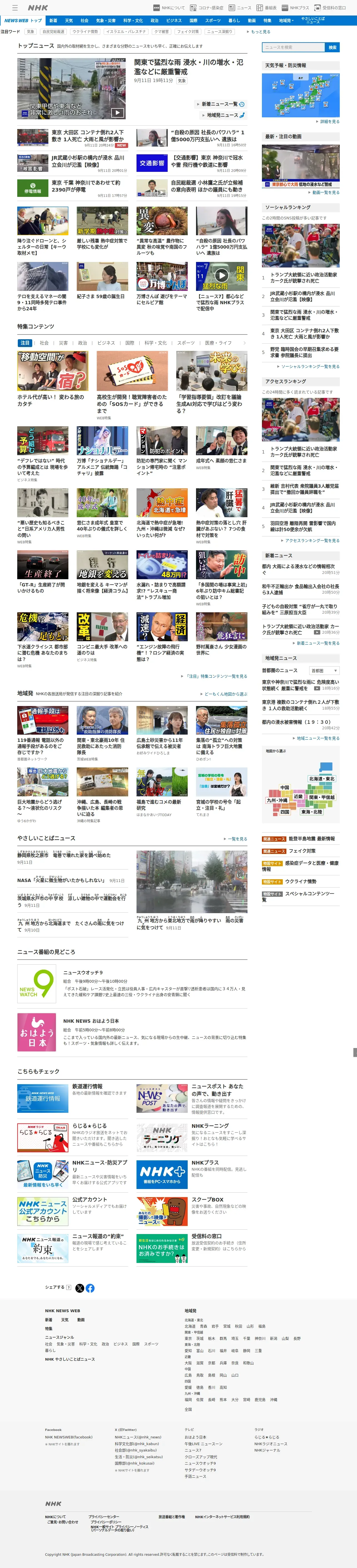Open 番組表 program guide in header
The image size is (357, 1568).
tap(266, 8)
